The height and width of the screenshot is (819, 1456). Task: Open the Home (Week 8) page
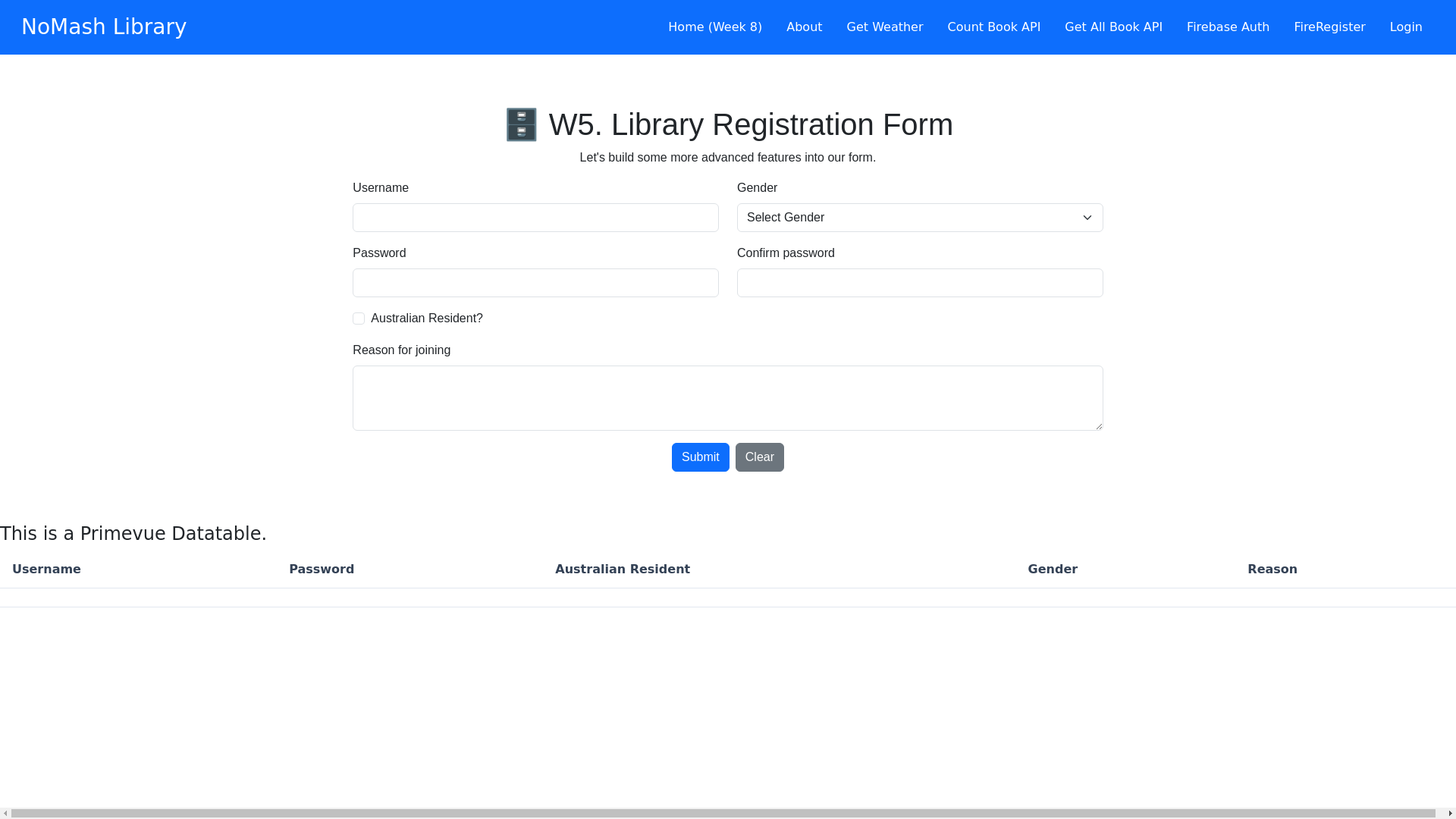point(714,27)
